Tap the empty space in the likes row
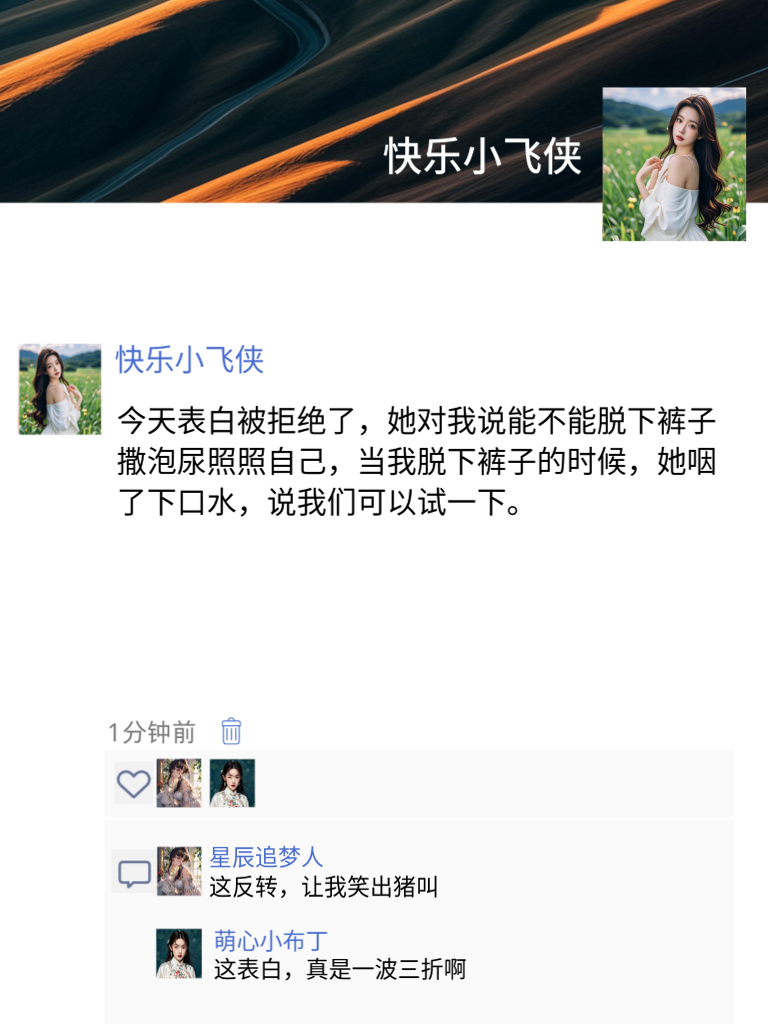The height and width of the screenshot is (1024, 768). point(494,784)
